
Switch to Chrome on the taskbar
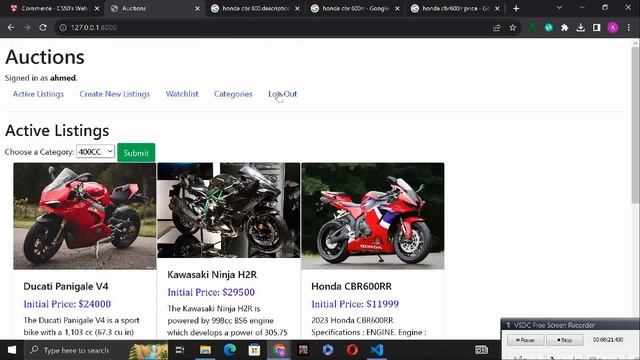point(279,350)
